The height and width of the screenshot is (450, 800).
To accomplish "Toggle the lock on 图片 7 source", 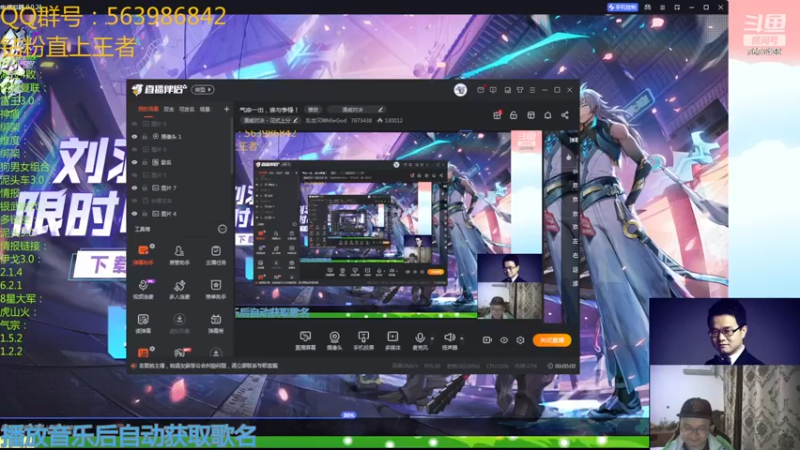I will click(145, 188).
